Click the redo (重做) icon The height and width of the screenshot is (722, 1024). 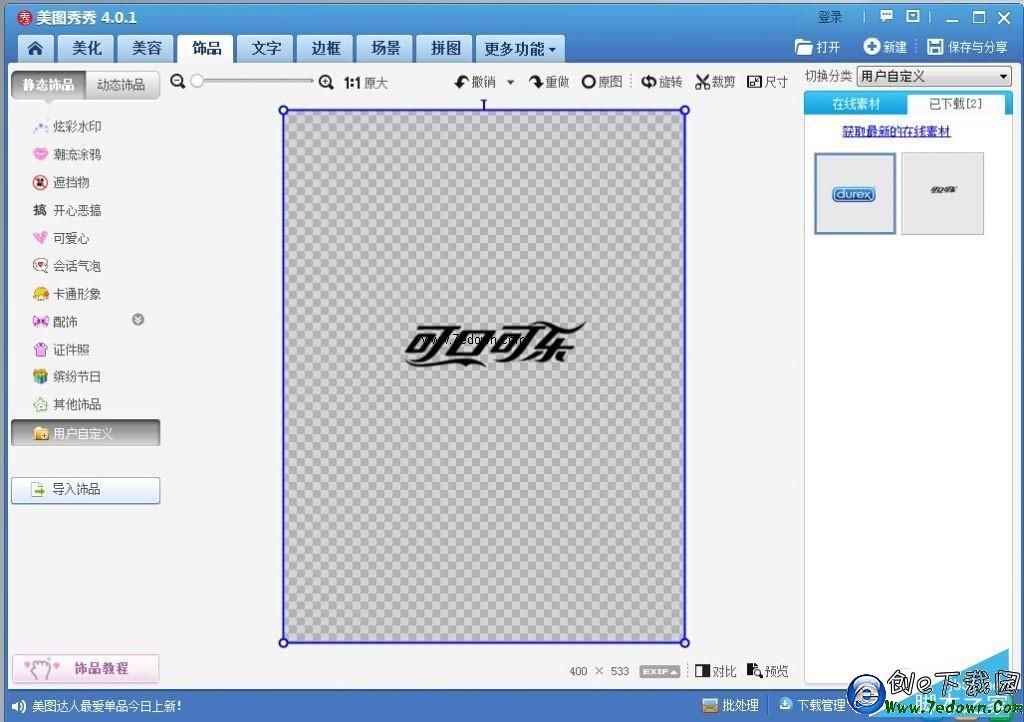click(x=536, y=82)
